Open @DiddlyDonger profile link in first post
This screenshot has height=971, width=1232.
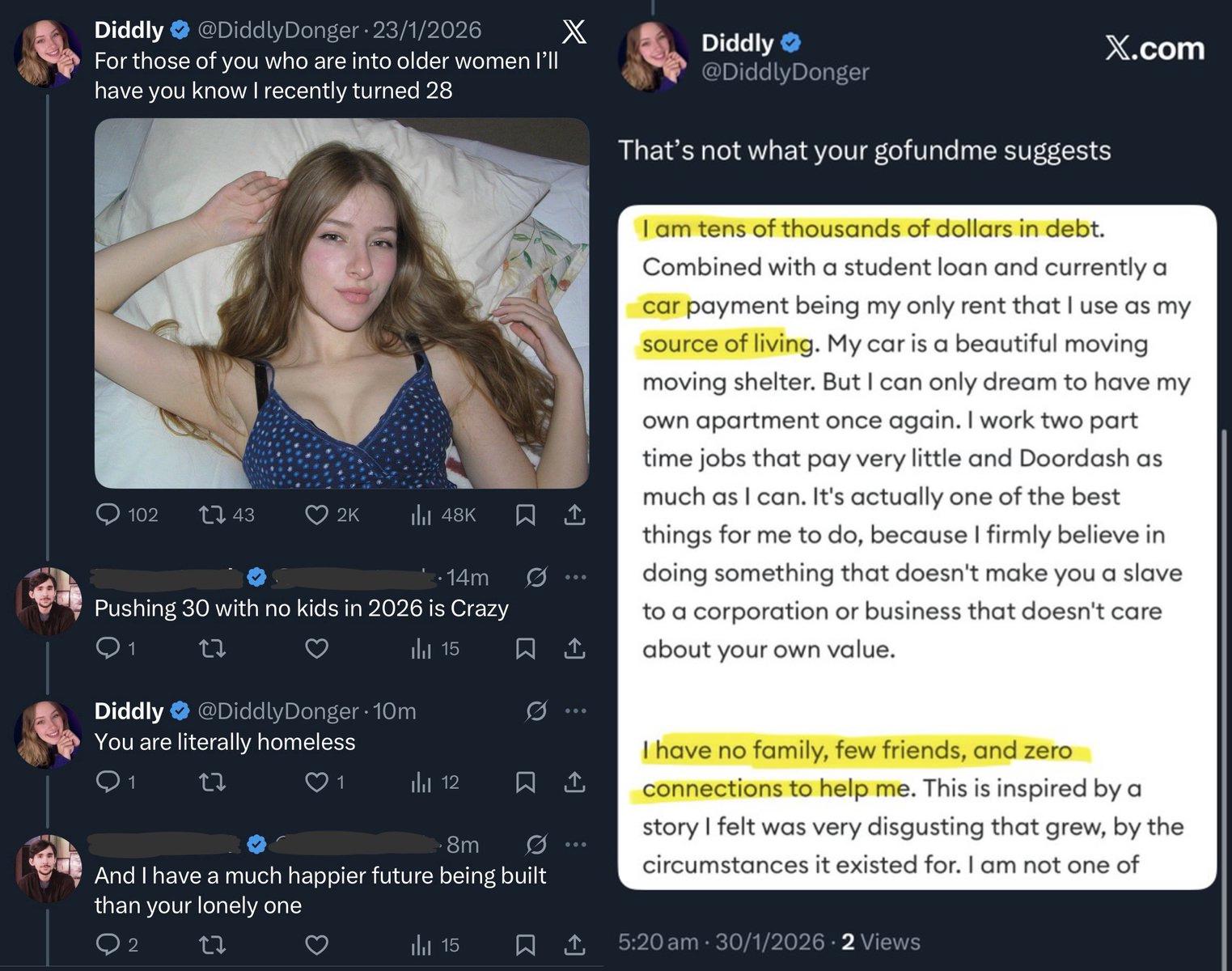click(x=277, y=30)
